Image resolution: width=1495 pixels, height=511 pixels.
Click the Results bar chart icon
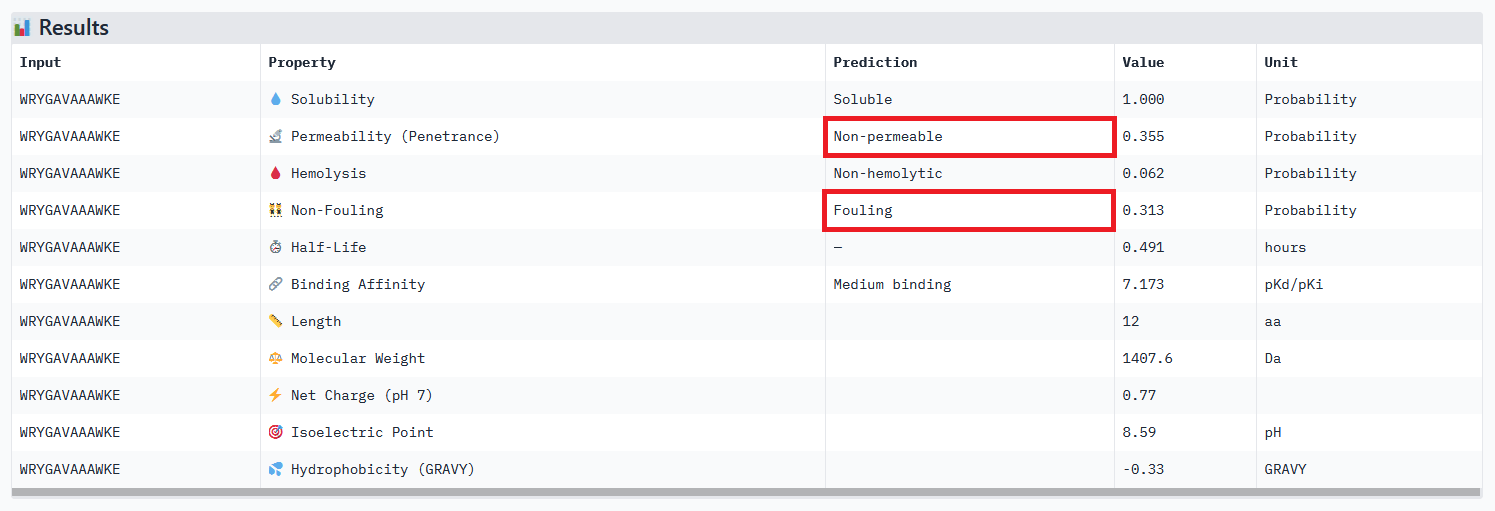coord(22,28)
